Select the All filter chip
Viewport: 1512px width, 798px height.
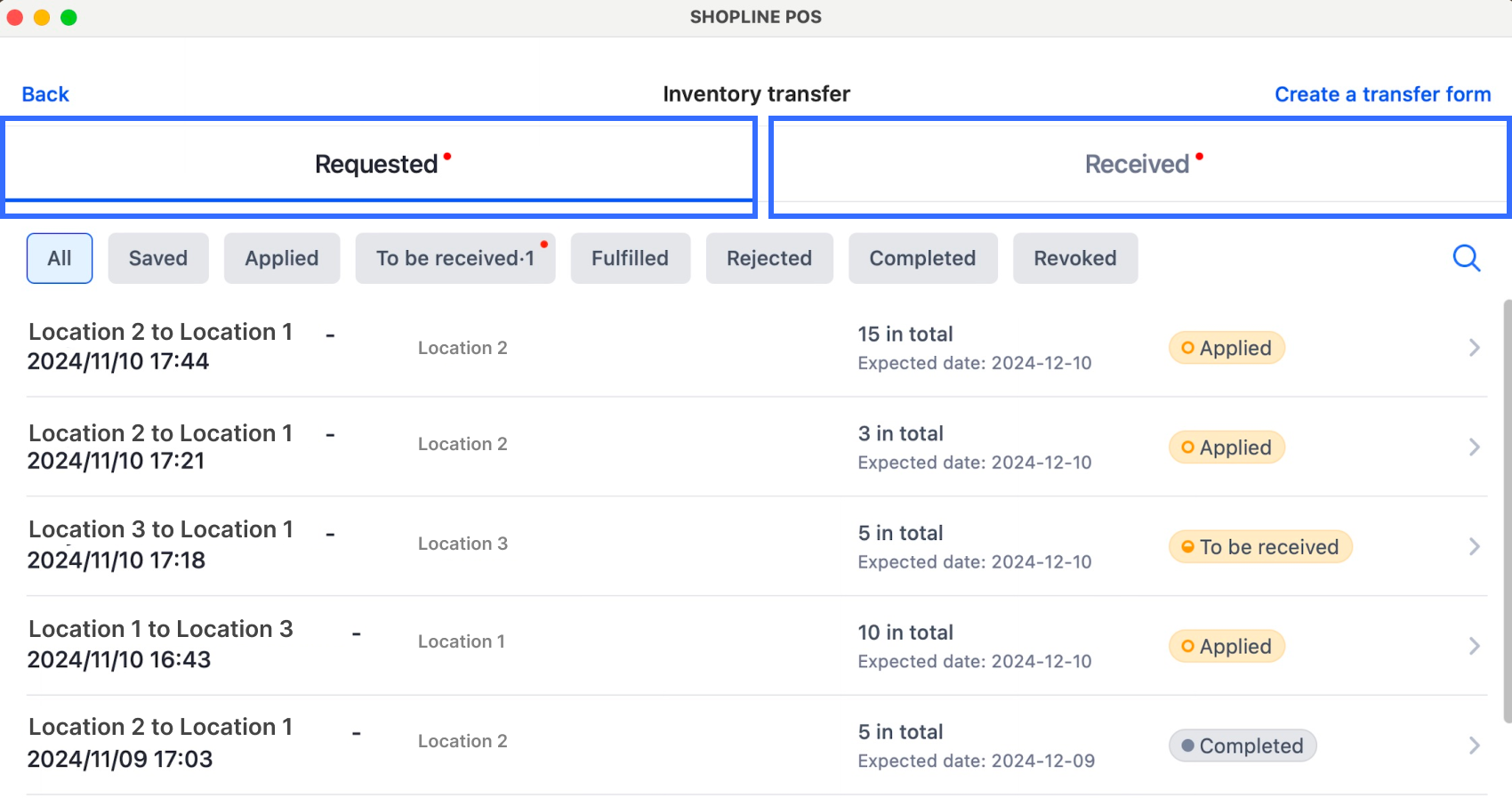(60, 258)
